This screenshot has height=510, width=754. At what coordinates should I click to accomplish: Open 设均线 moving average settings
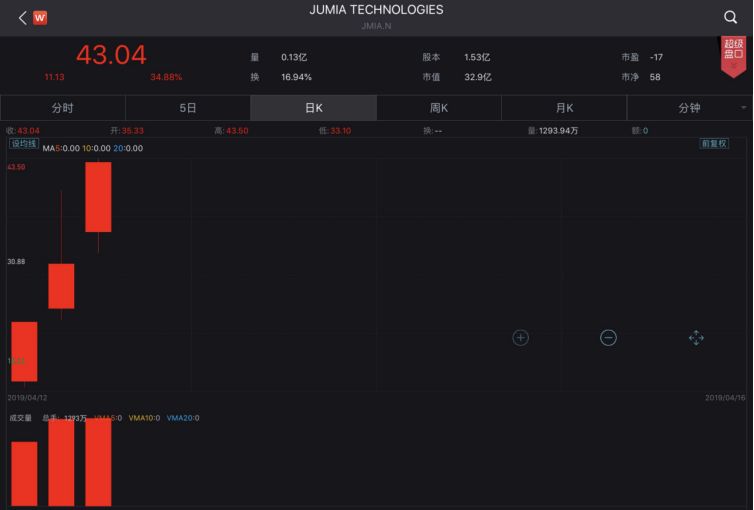click(24, 143)
